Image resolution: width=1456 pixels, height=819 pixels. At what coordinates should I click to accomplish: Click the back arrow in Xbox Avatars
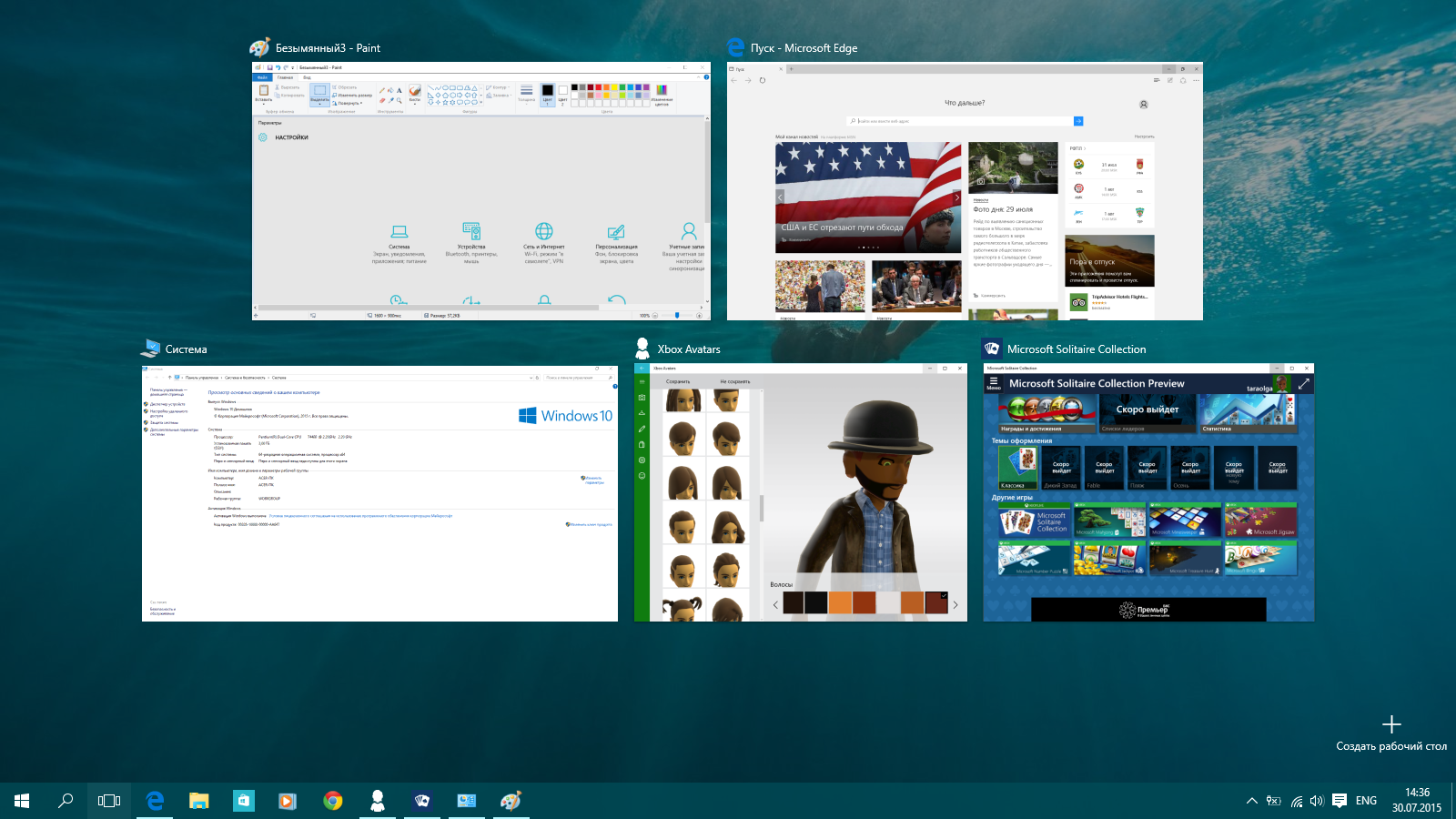click(642, 368)
